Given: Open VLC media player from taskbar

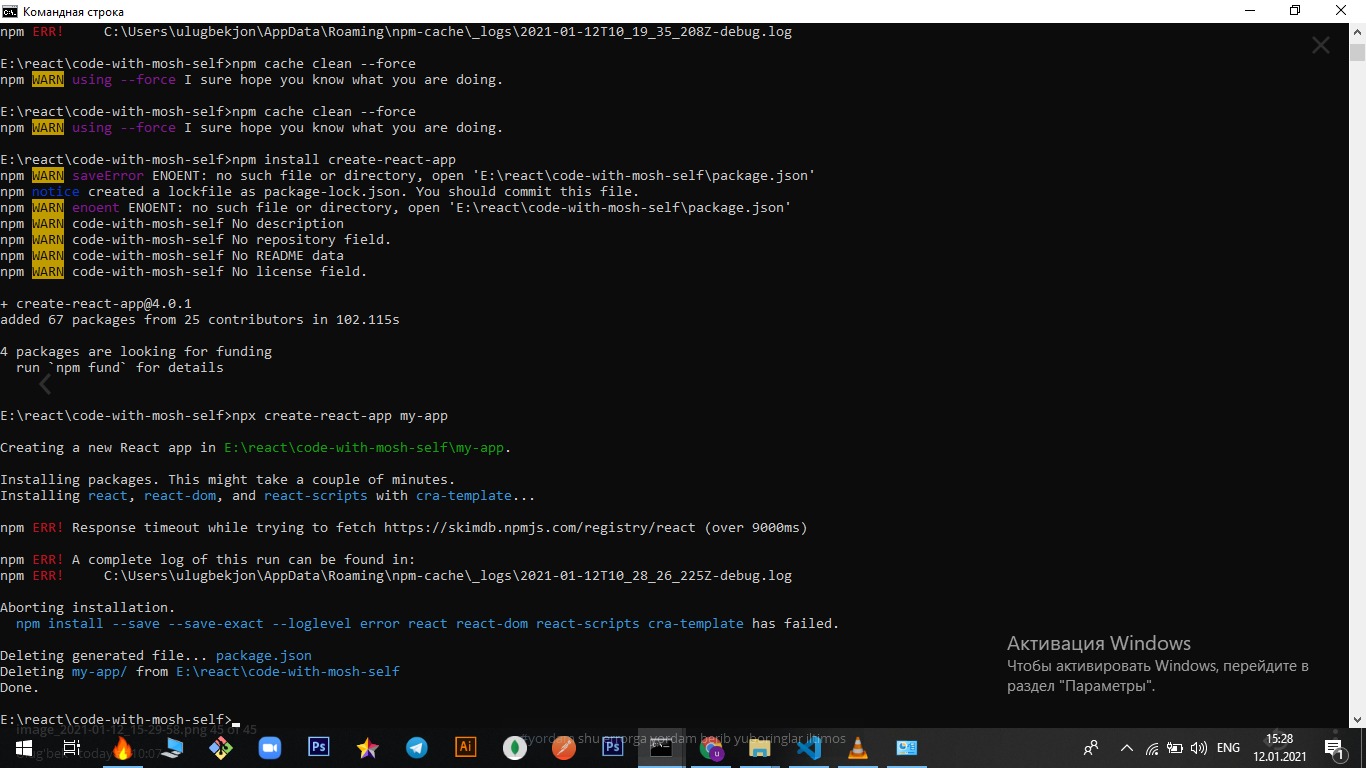Looking at the screenshot, I should point(858,747).
